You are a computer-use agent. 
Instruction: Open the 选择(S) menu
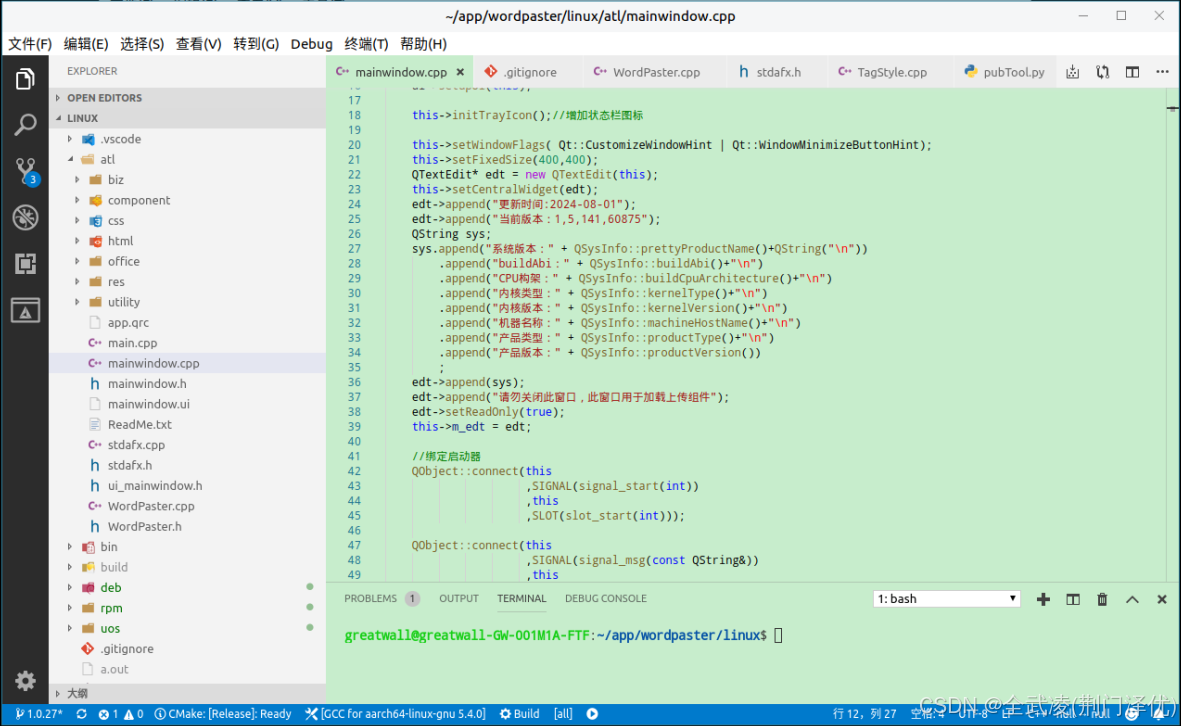142,44
